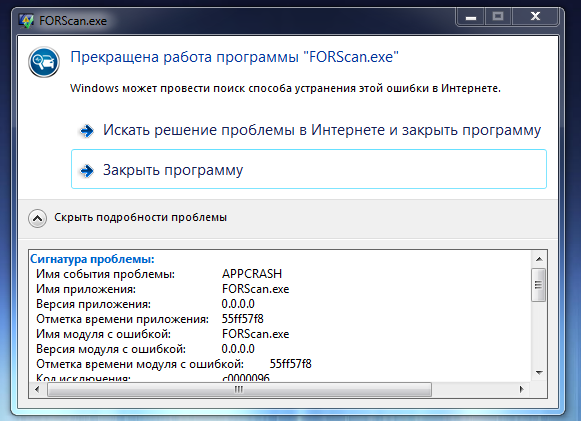Image resolution: width=581 pixels, height=421 pixels.
Task: Click "FORScan.exe" title bar text
Action: tap(73, 21)
